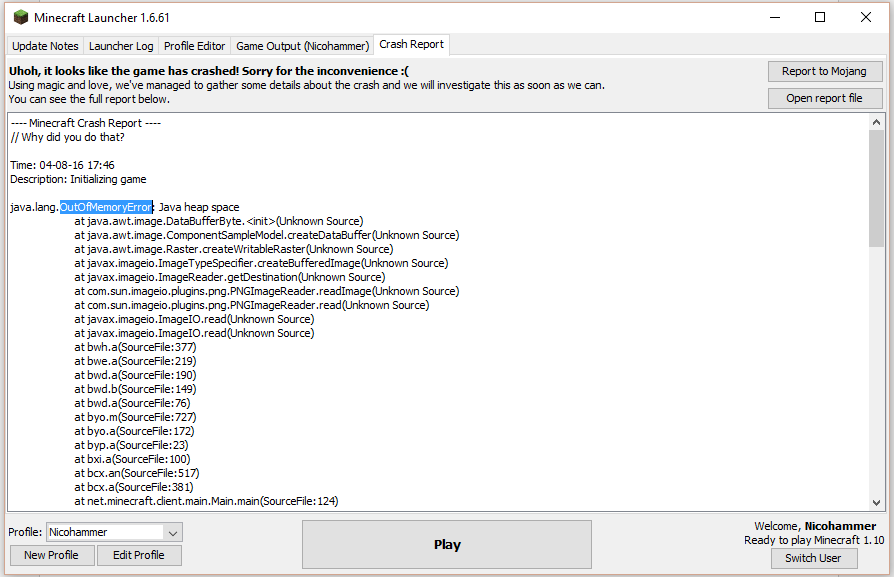
Task: Select the Crash Report tab
Action: point(412,44)
